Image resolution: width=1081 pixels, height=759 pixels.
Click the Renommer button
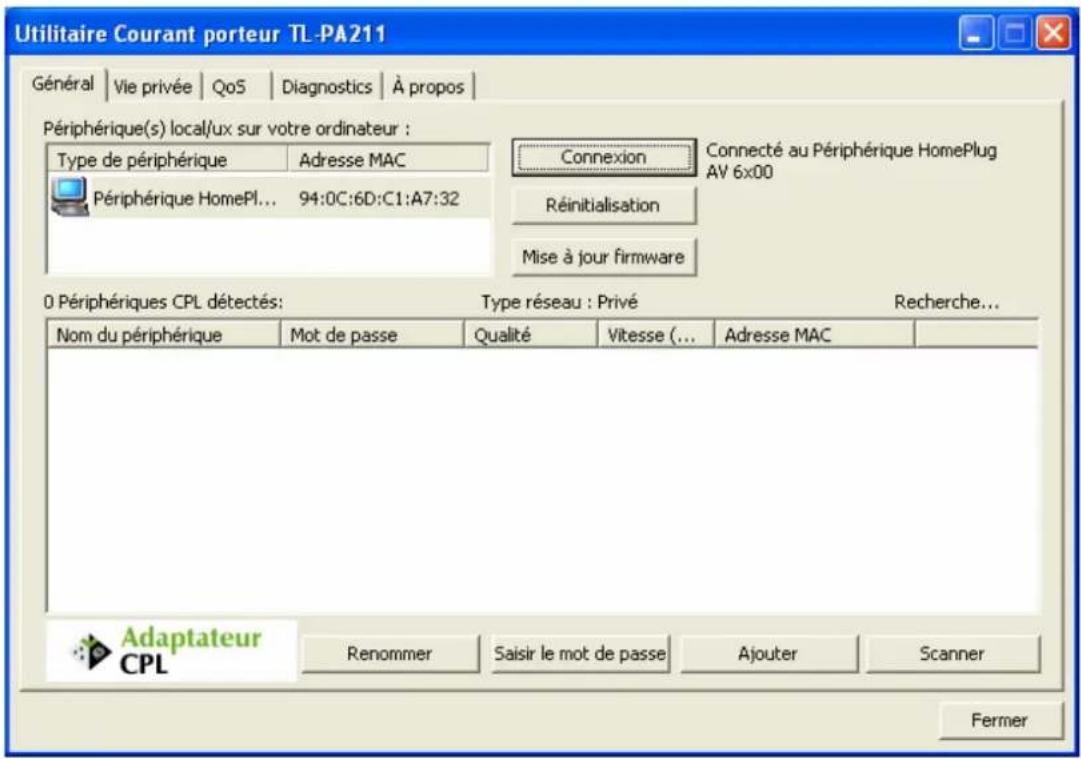coord(390,654)
